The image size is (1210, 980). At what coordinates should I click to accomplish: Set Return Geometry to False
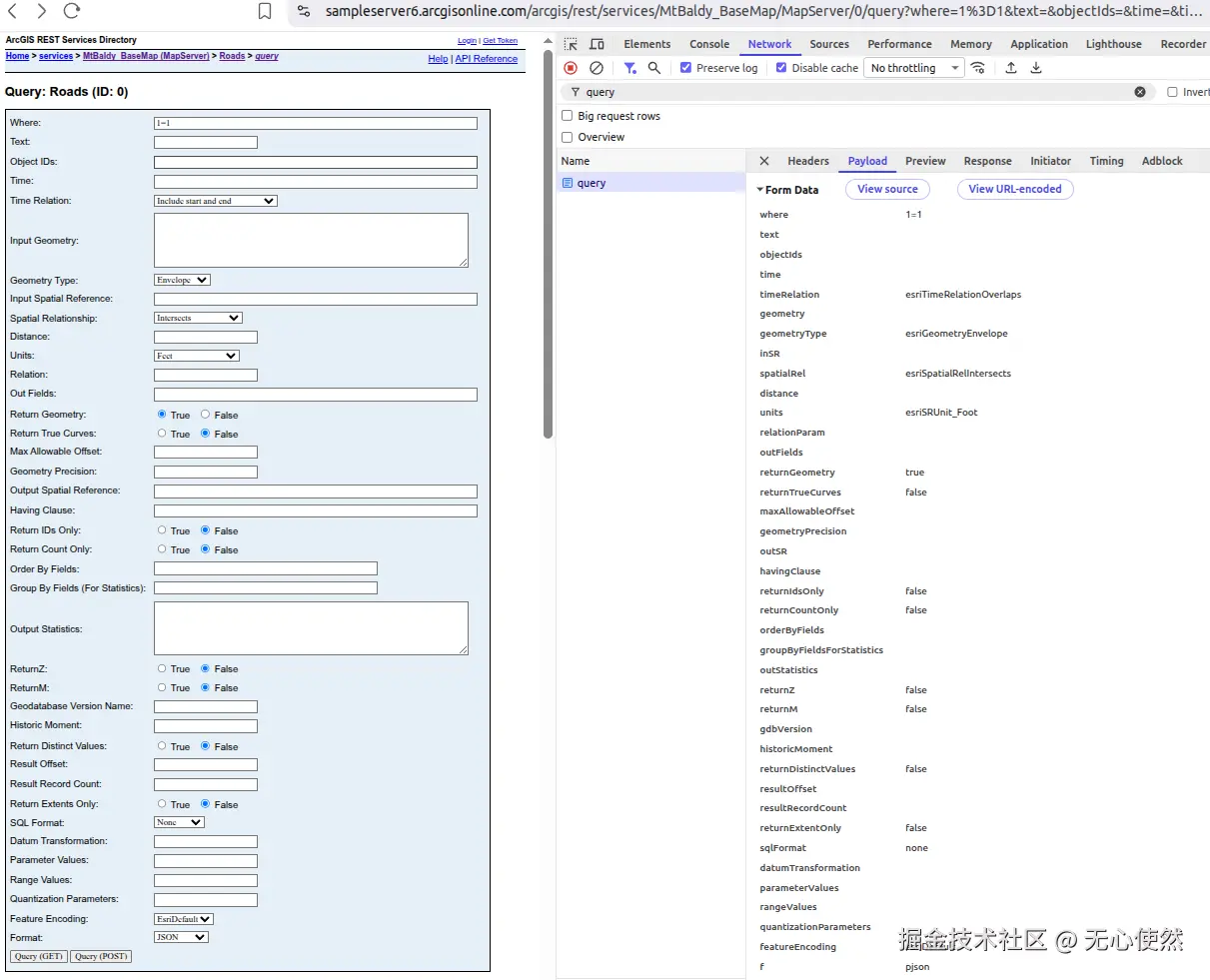[205, 414]
